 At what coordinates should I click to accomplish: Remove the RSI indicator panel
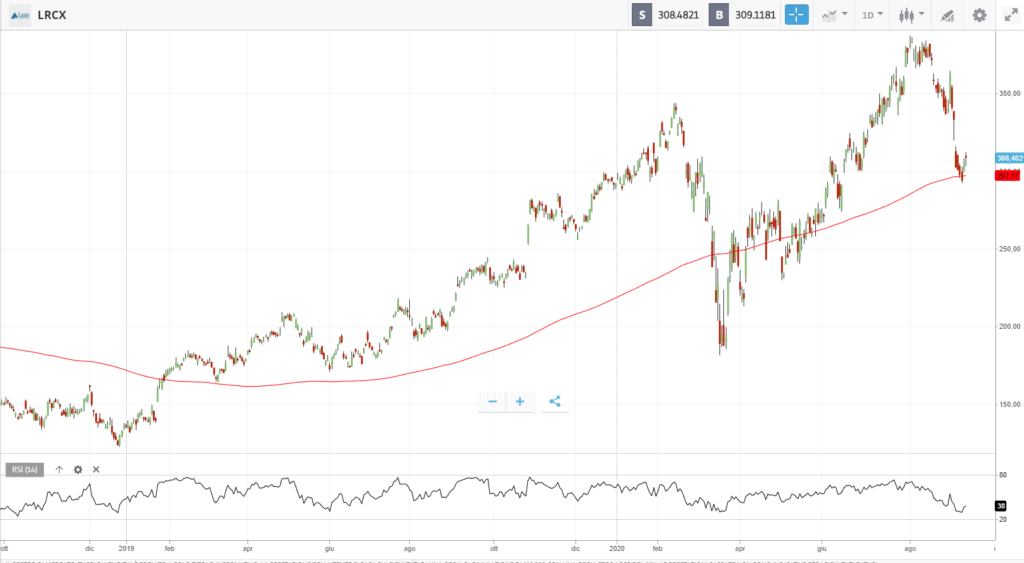coord(96,469)
